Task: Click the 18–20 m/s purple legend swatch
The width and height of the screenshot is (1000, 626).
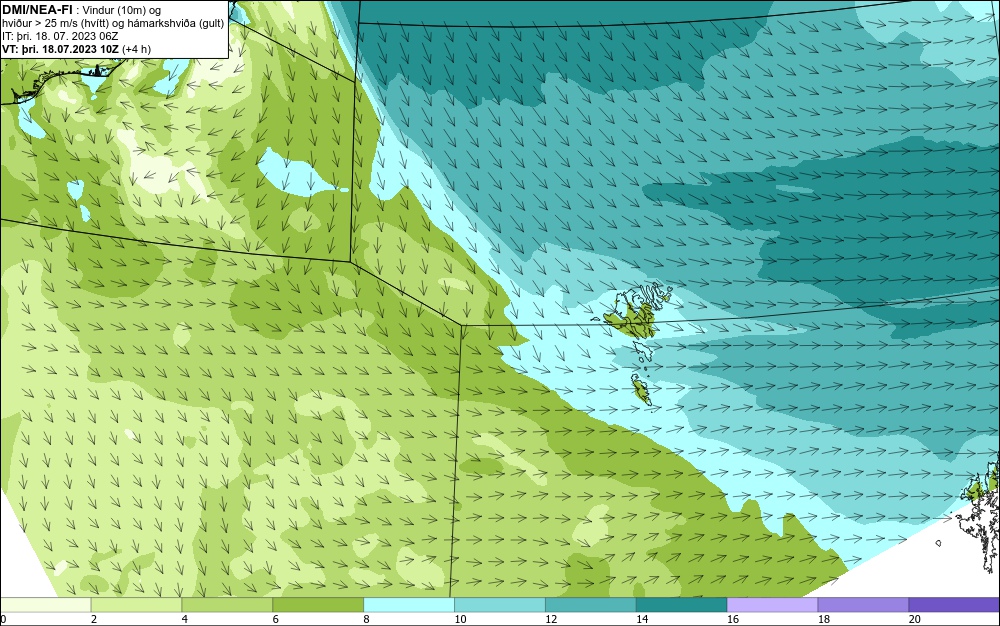Action: point(864,605)
